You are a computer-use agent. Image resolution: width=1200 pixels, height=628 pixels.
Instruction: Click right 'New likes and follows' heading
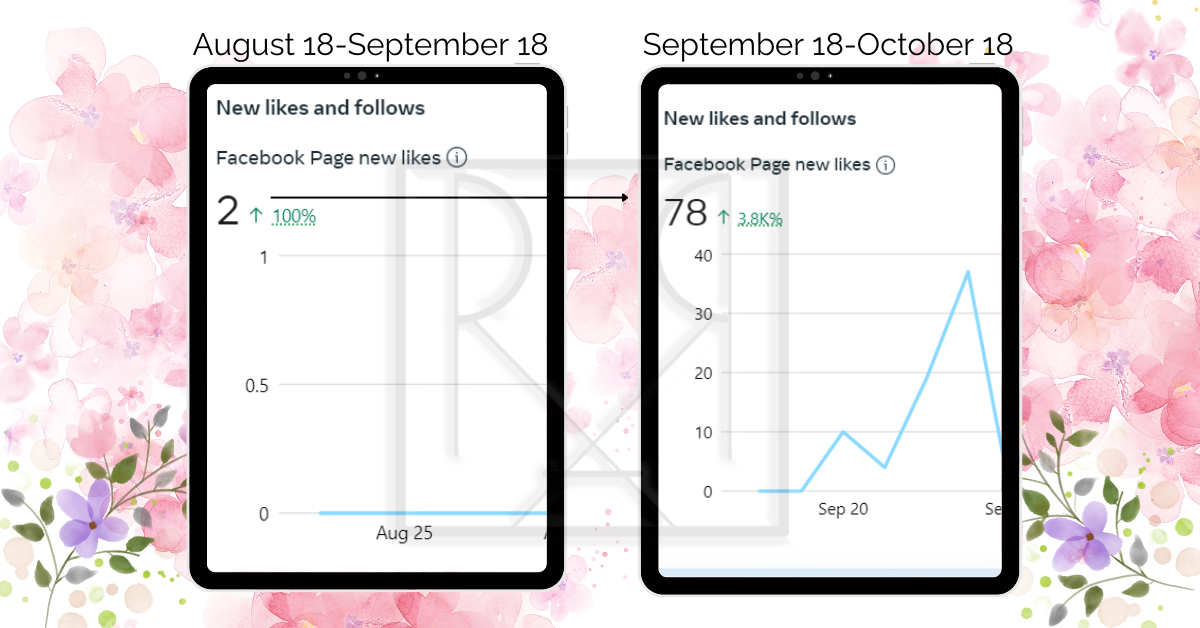tap(760, 118)
